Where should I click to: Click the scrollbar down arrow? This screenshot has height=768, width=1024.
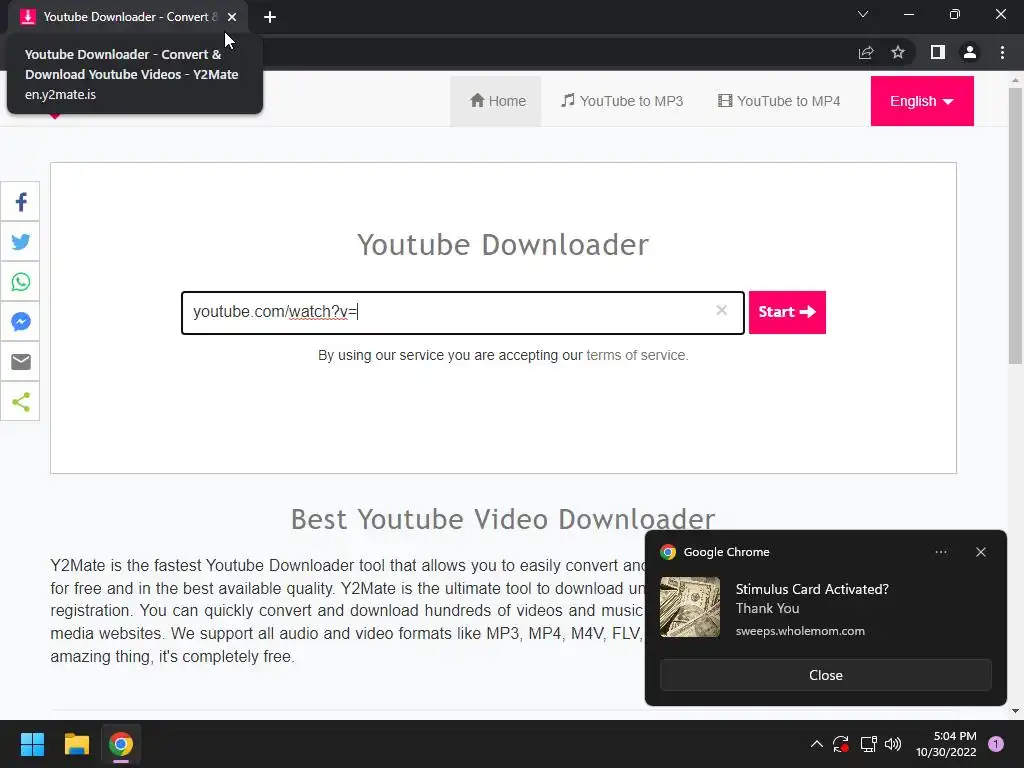(1015, 711)
